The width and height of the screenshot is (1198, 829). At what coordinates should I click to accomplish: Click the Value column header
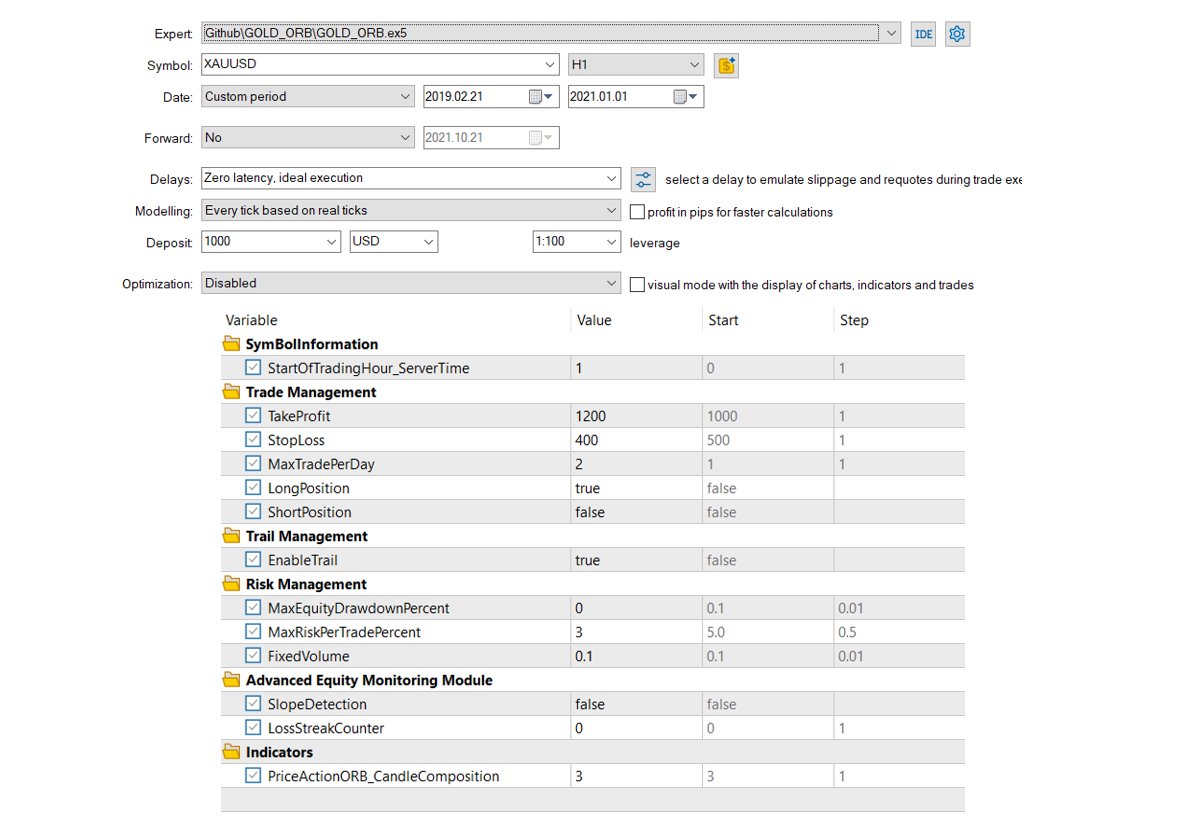tap(594, 320)
